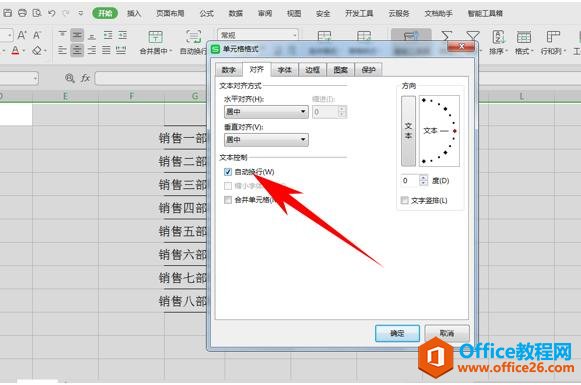This screenshot has height=385, width=581.
Task: Select column E header
Action: [x=66, y=96]
